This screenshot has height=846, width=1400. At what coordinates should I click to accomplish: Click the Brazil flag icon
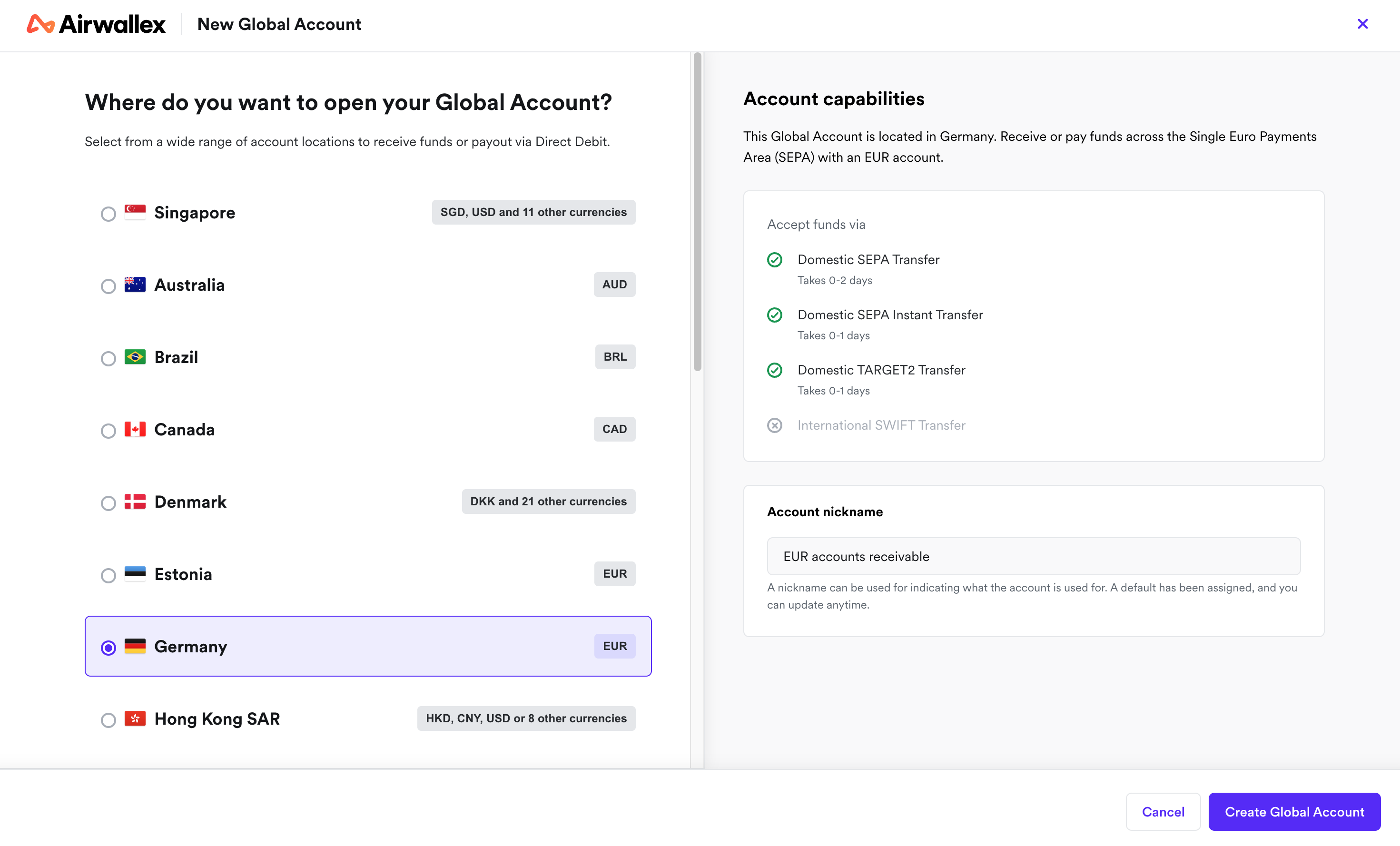tap(135, 357)
